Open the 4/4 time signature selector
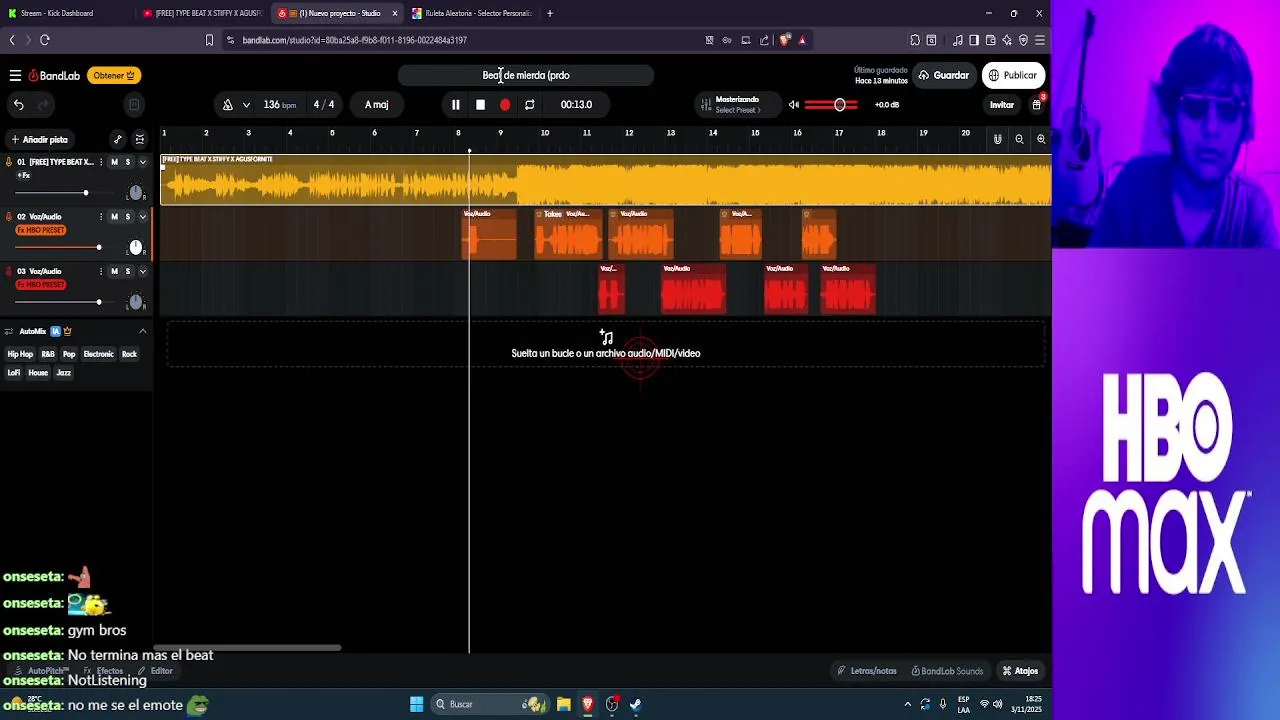The width and height of the screenshot is (1280, 720). (x=324, y=104)
